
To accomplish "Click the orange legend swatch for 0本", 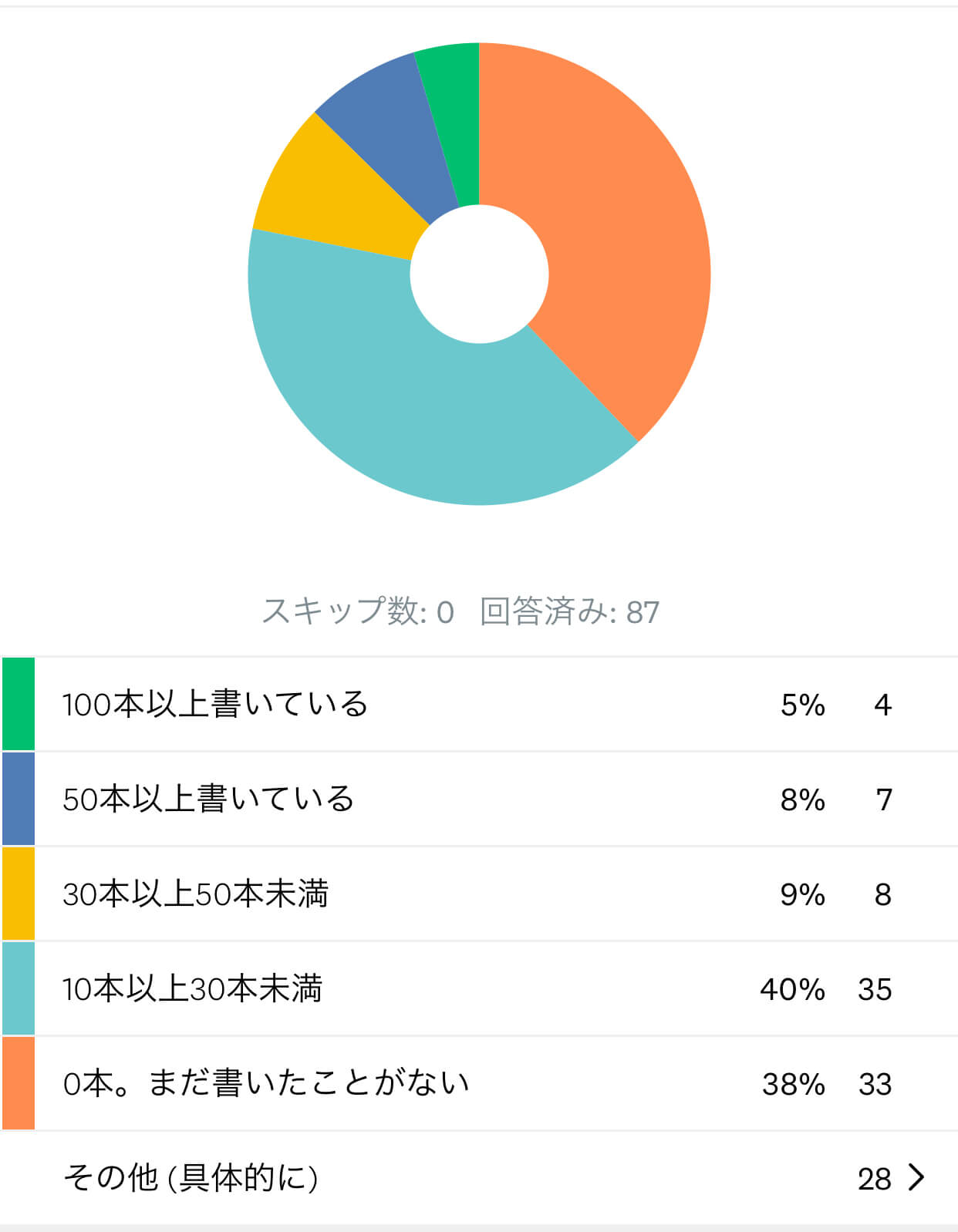I will 19,1083.
